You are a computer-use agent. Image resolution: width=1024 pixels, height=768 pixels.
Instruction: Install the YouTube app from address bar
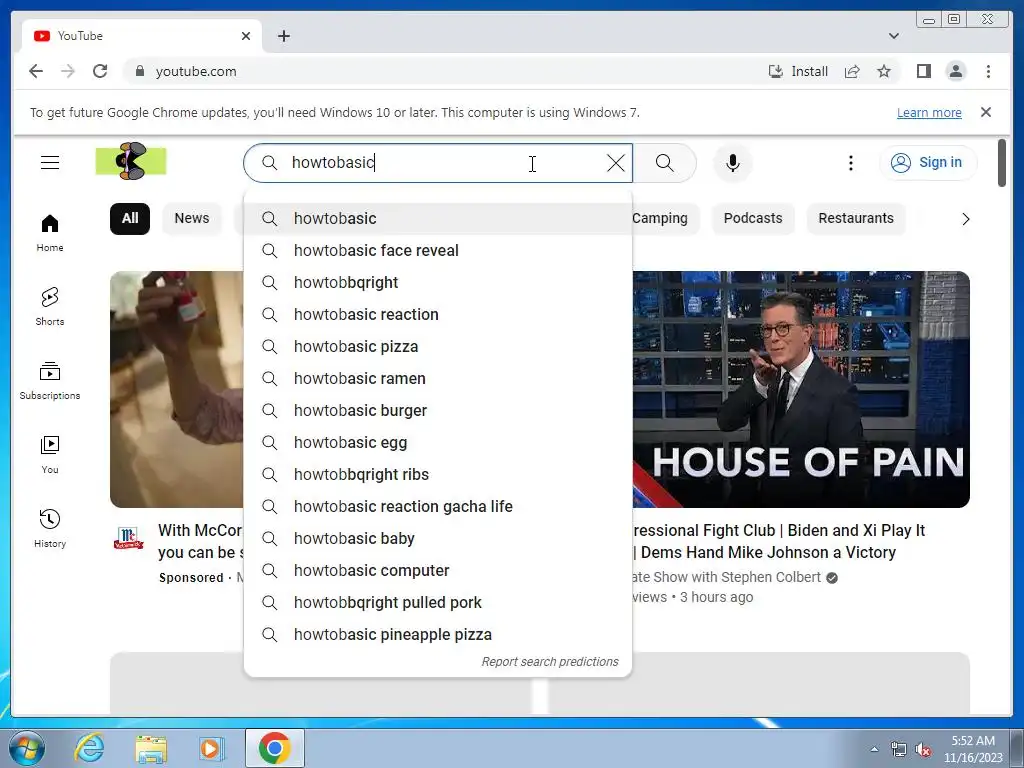798,71
